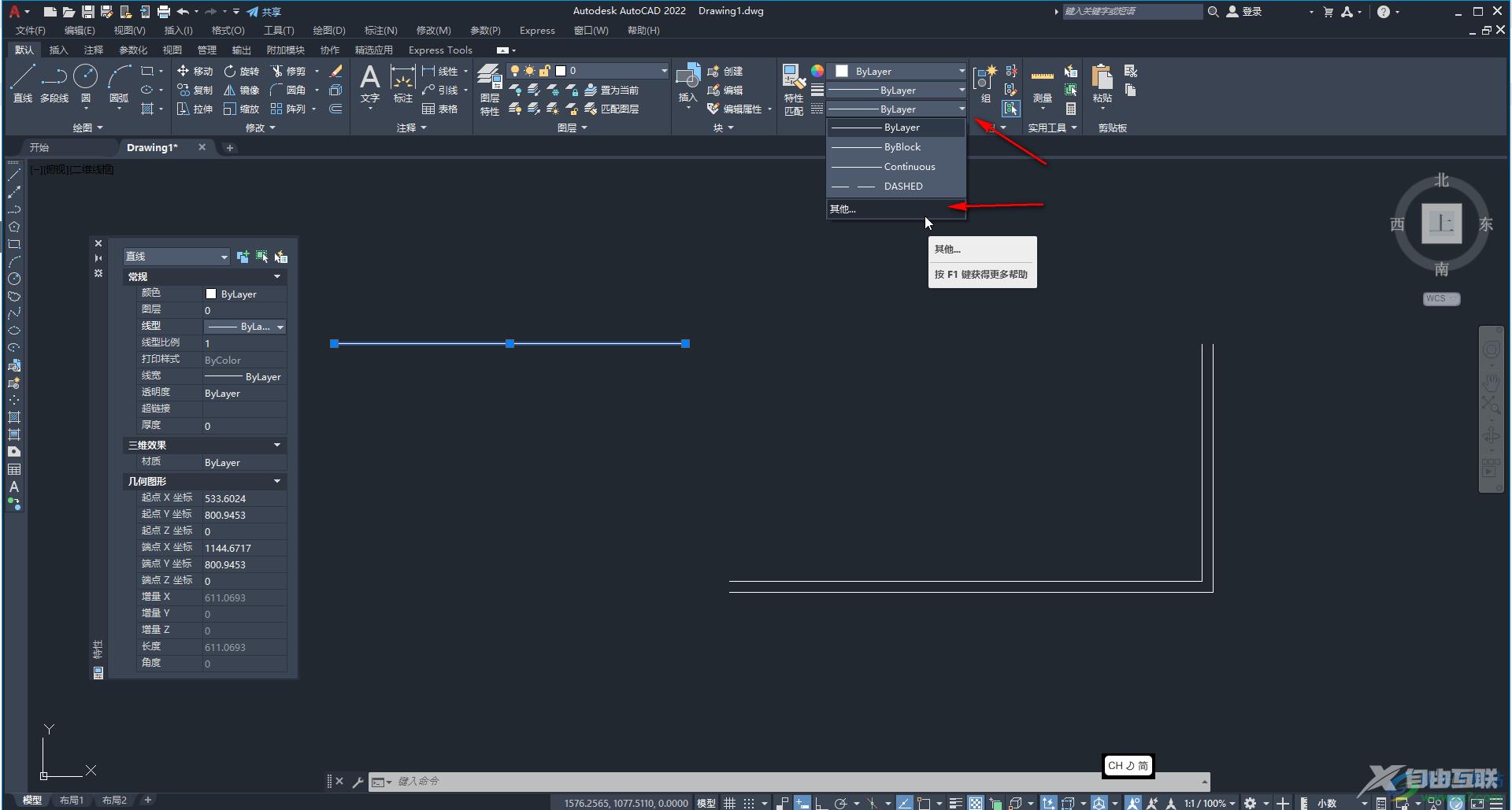Select the Polyline (多段线) tool

pos(54,83)
